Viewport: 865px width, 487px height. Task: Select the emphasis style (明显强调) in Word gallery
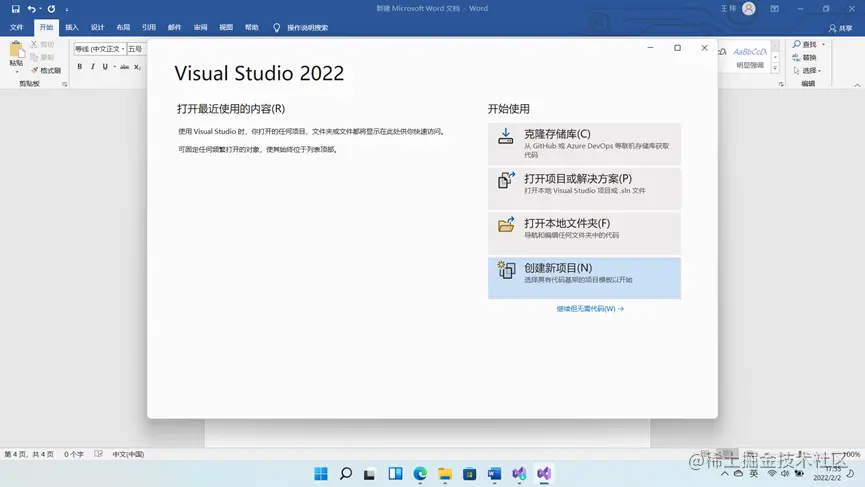(750, 57)
